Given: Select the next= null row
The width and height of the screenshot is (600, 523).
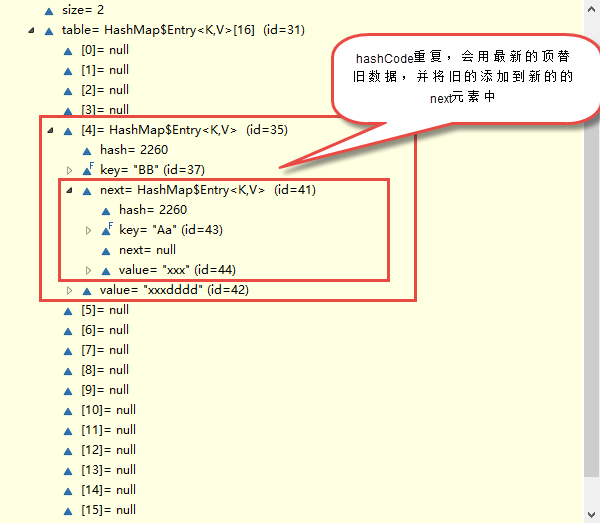Looking at the screenshot, I should click(147, 250).
